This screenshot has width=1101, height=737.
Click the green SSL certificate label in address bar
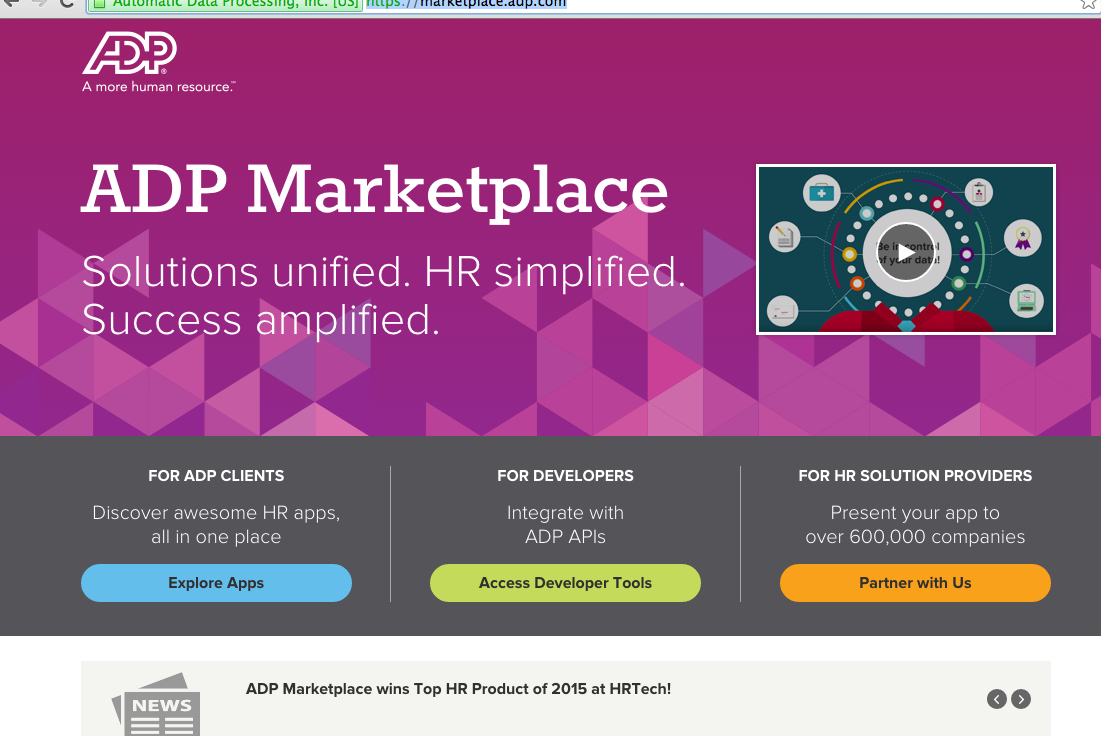tap(225, 3)
